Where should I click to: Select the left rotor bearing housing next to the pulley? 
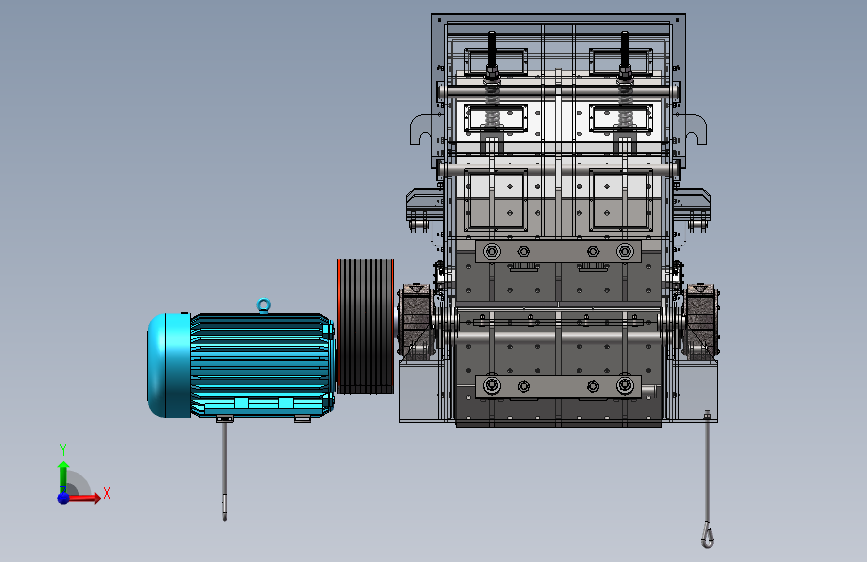(415, 321)
